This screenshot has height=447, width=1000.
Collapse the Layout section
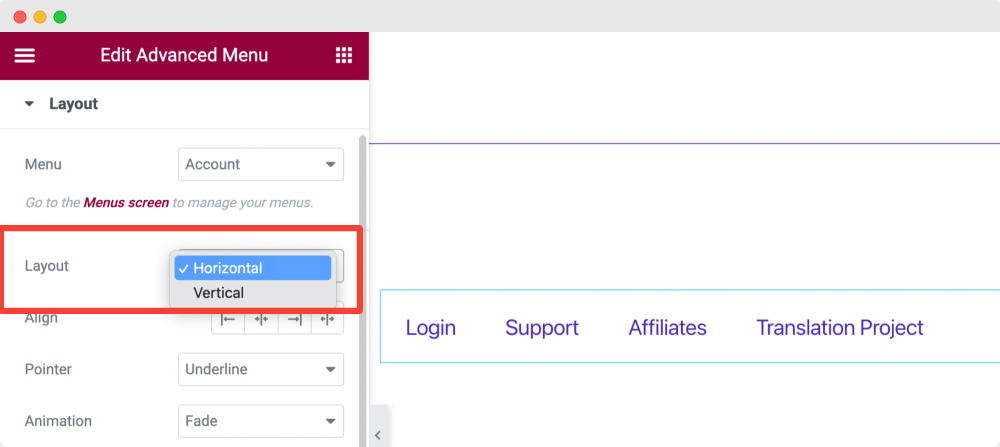29,104
